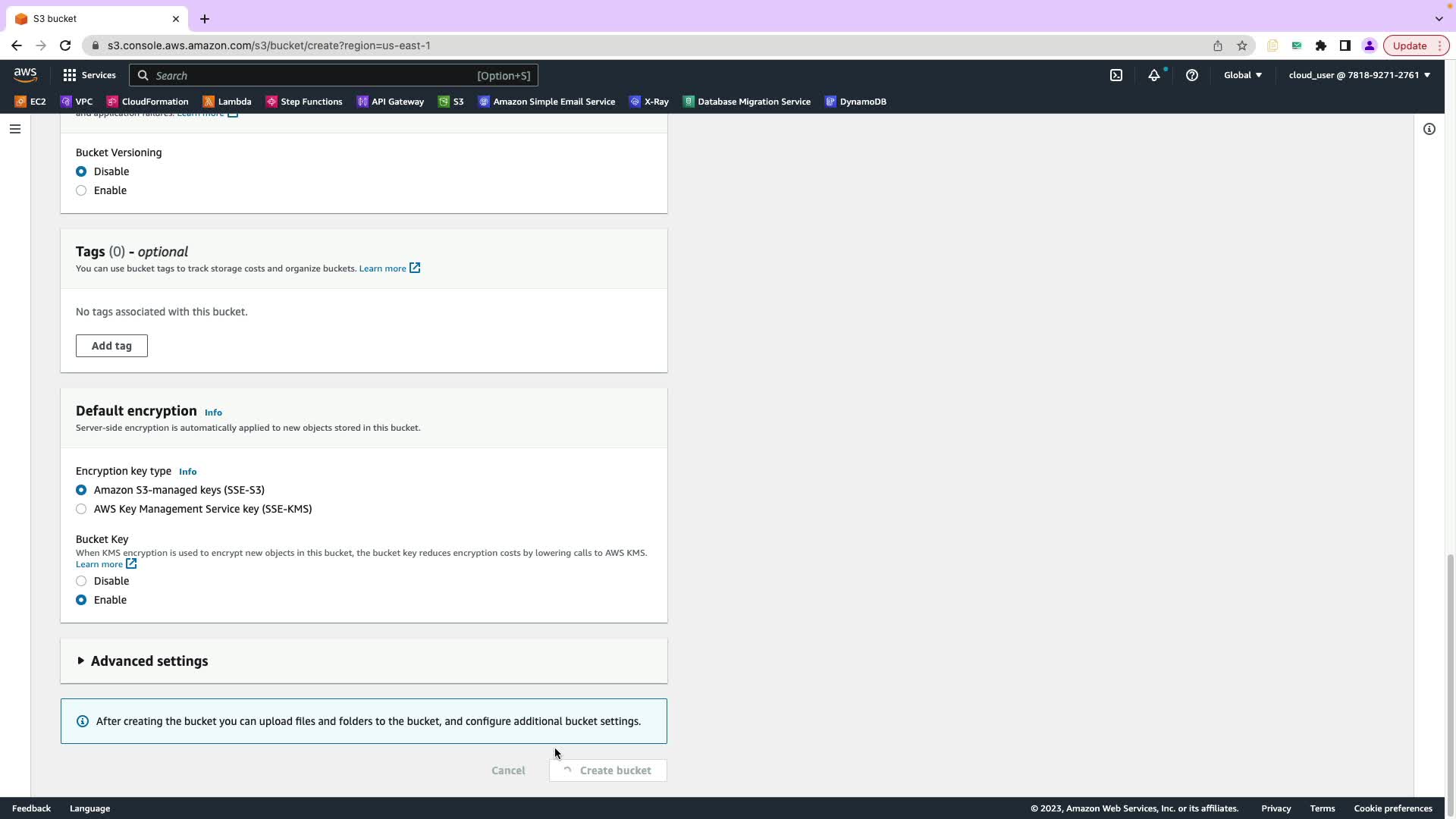Open the Services grid menu
1456x819 pixels.
click(x=89, y=75)
